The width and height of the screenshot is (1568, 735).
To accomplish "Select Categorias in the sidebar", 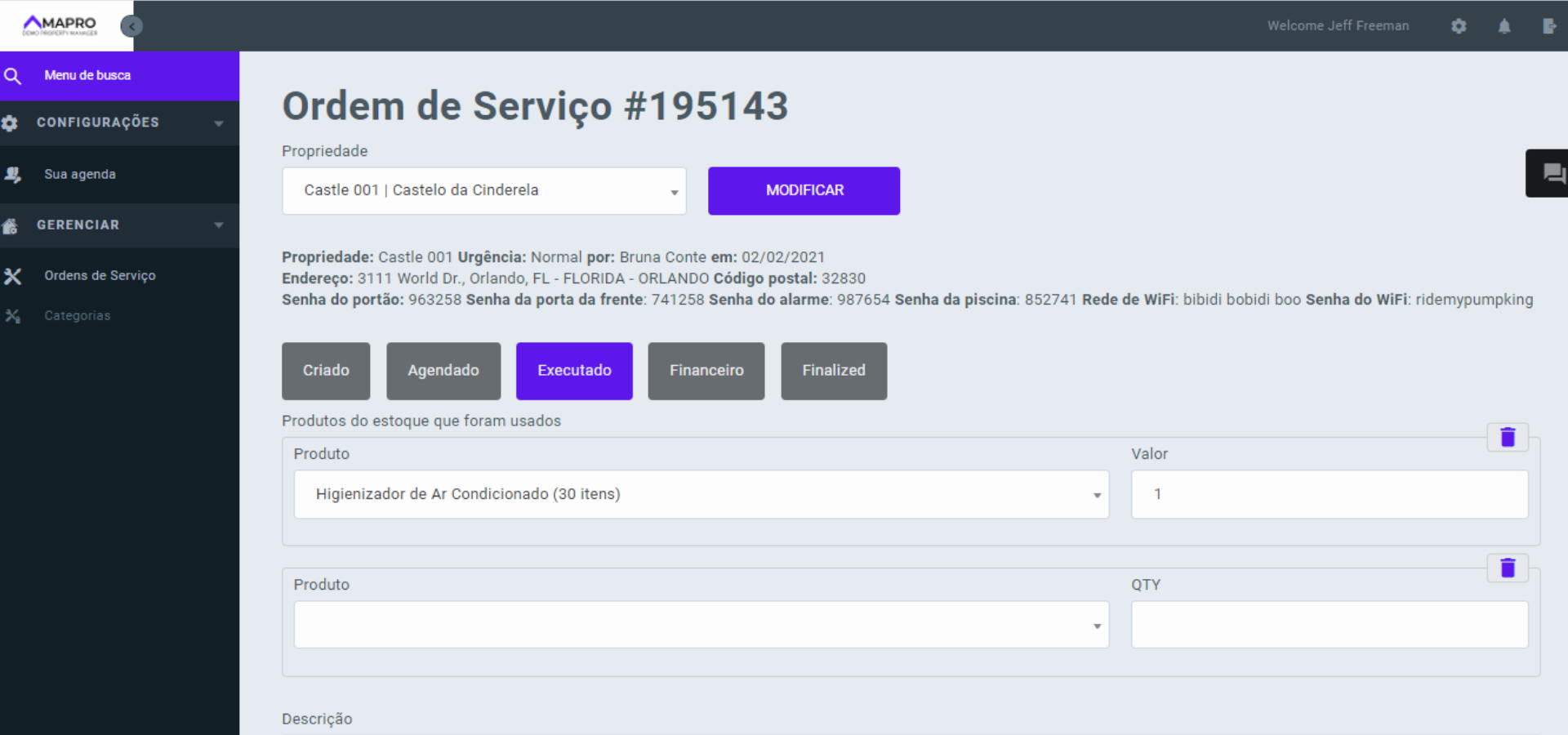I will [77, 316].
